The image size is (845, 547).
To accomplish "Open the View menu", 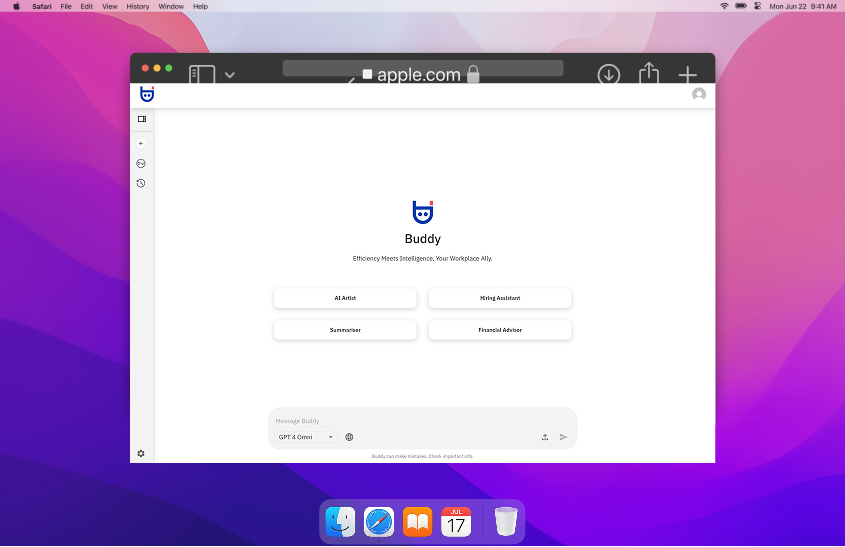I will [x=110, y=6].
